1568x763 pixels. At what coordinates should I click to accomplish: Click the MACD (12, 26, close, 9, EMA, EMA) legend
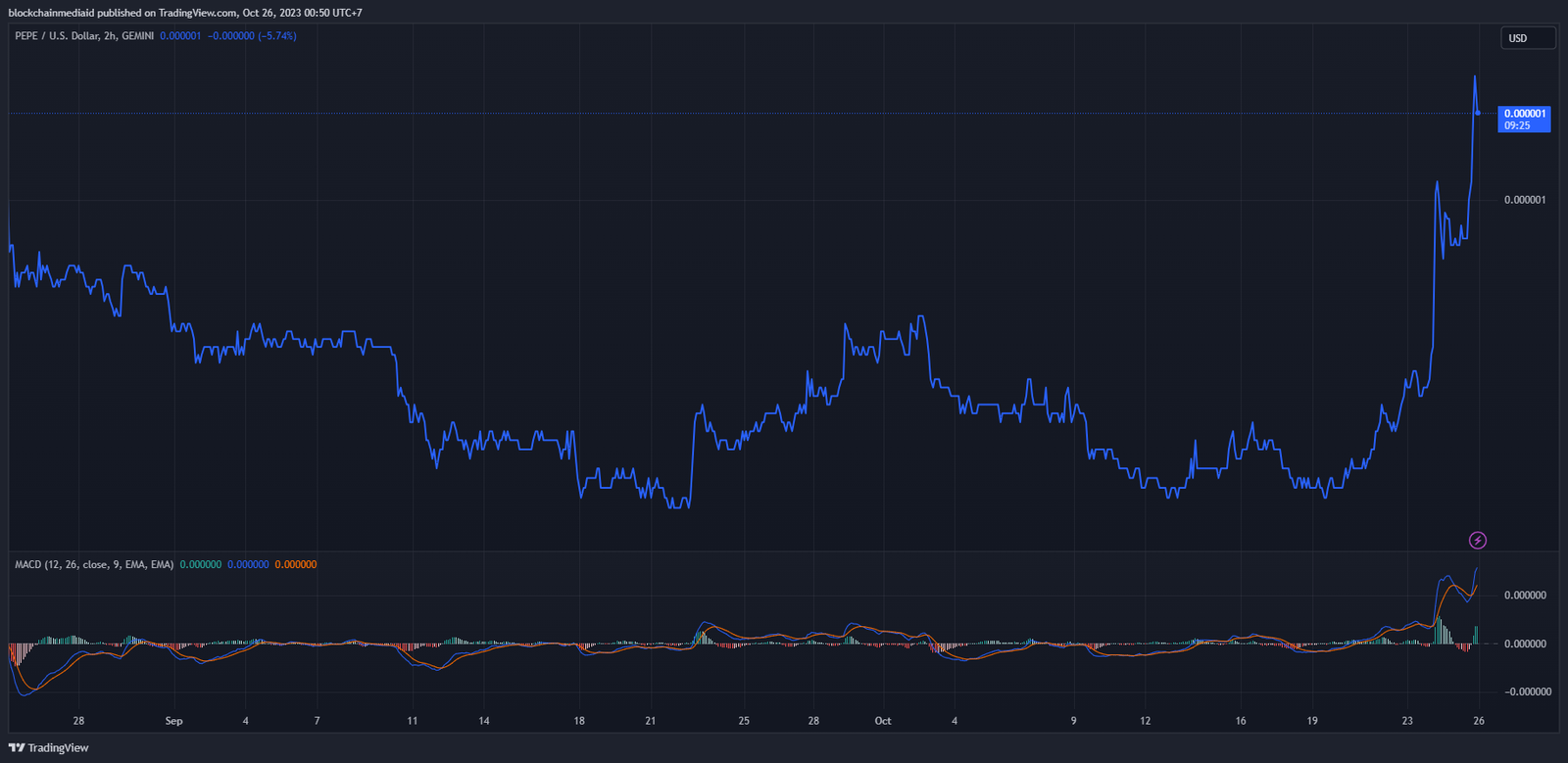(94, 565)
